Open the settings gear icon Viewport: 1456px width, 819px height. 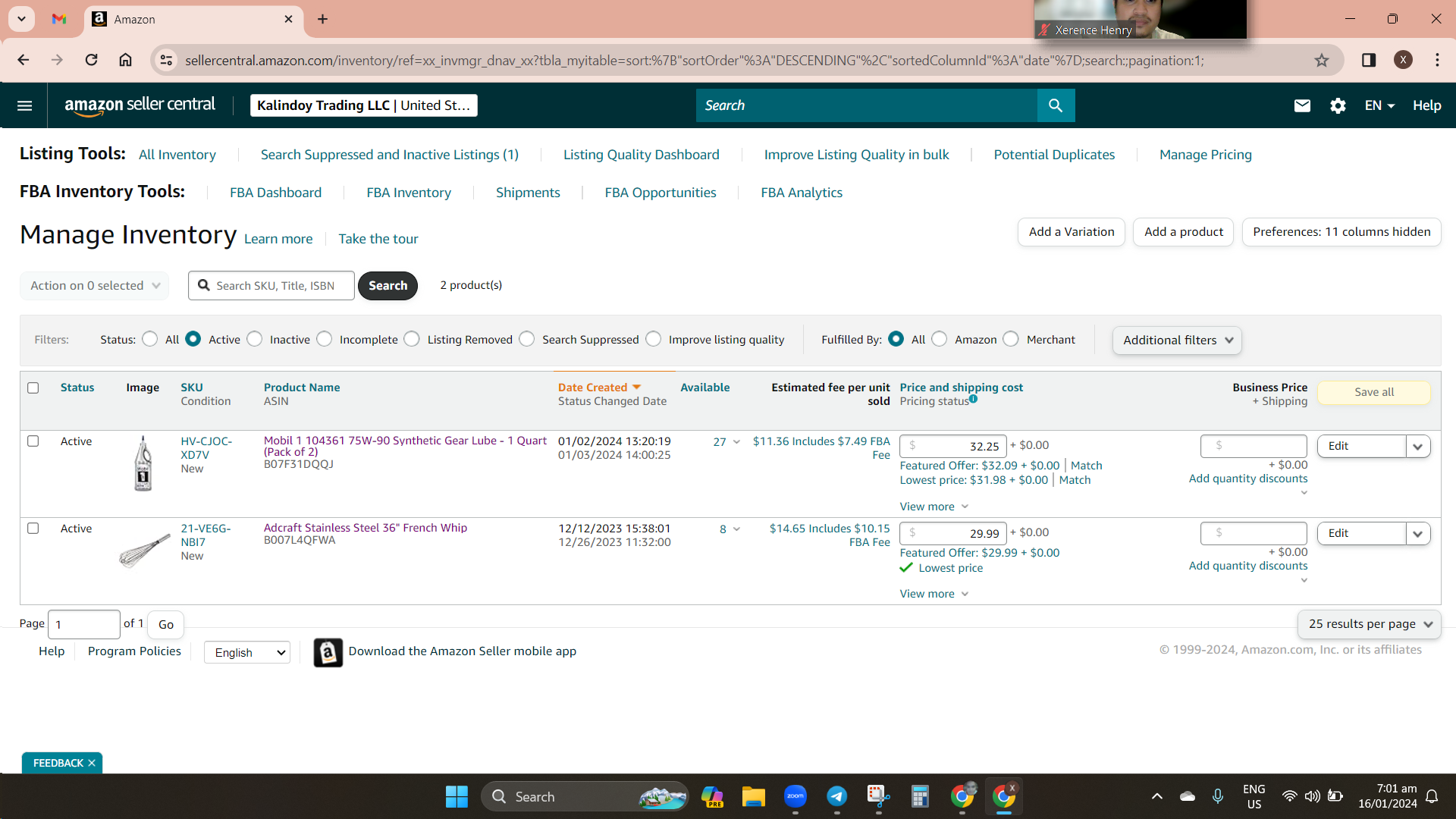[x=1338, y=105]
